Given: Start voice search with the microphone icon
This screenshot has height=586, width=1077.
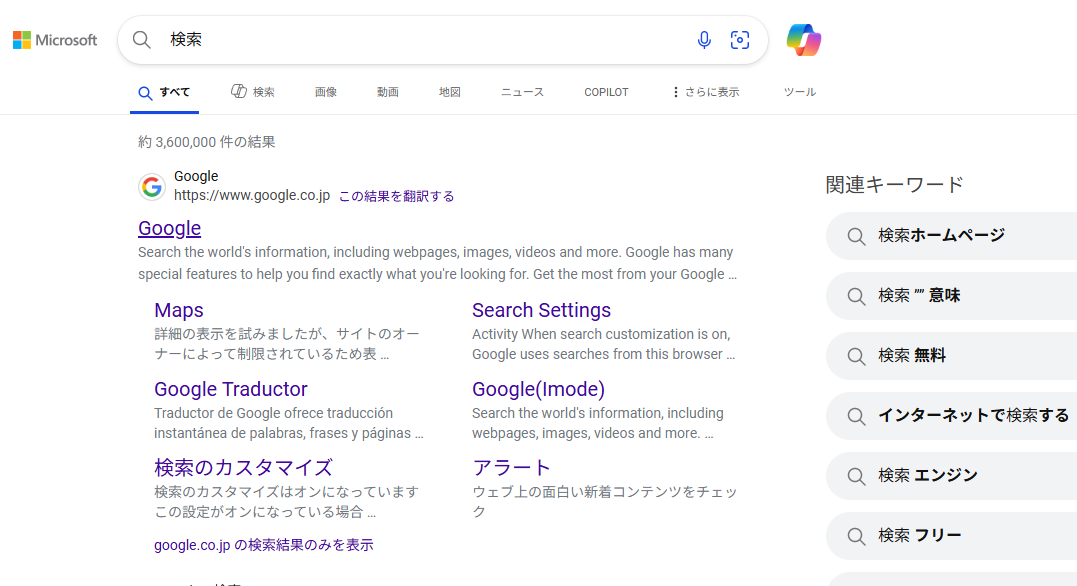Looking at the screenshot, I should (x=704, y=40).
